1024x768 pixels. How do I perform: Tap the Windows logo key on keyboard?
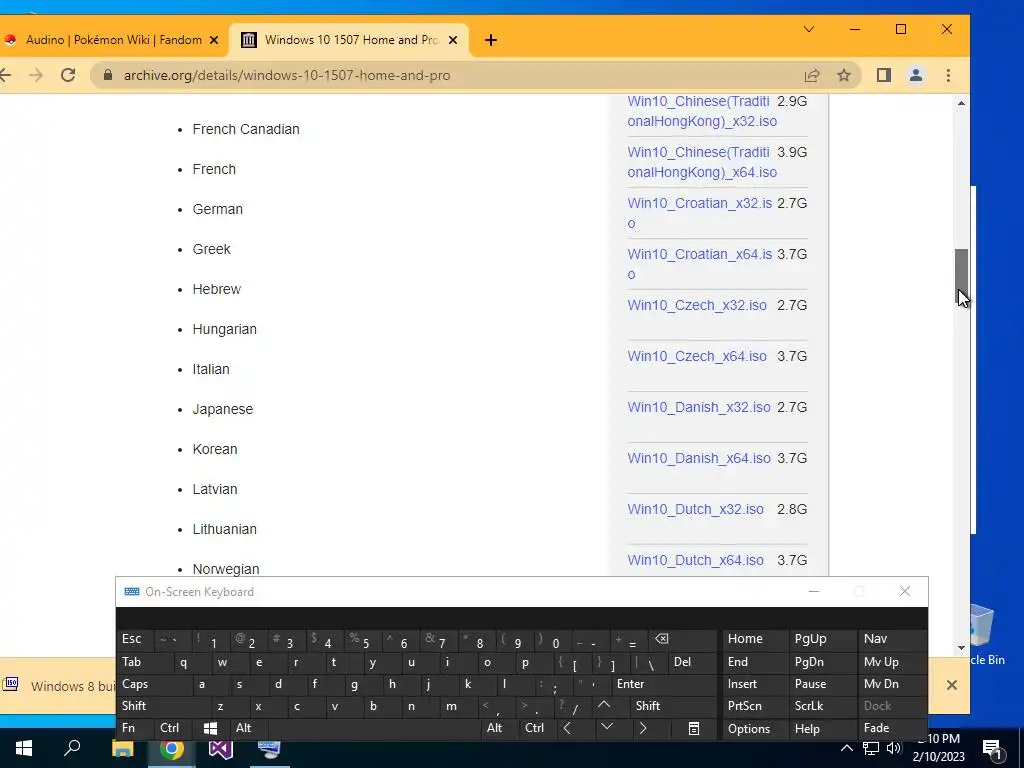(210, 728)
